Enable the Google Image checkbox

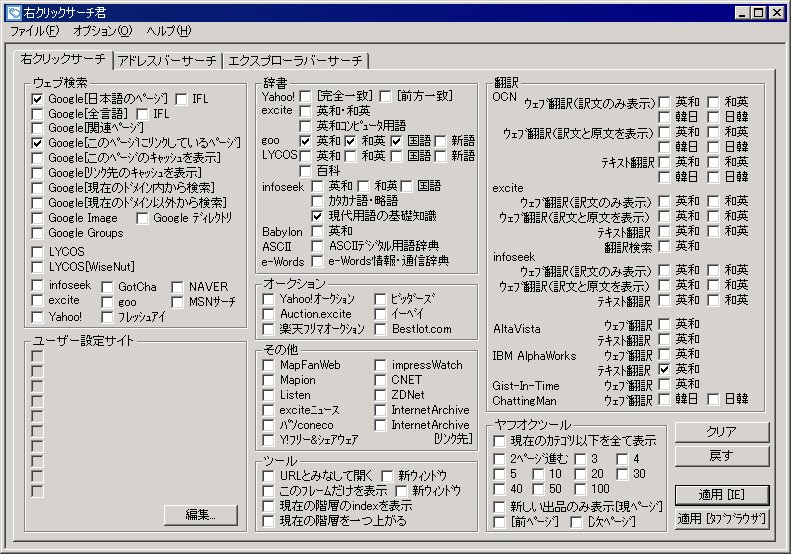pos(37,218)
